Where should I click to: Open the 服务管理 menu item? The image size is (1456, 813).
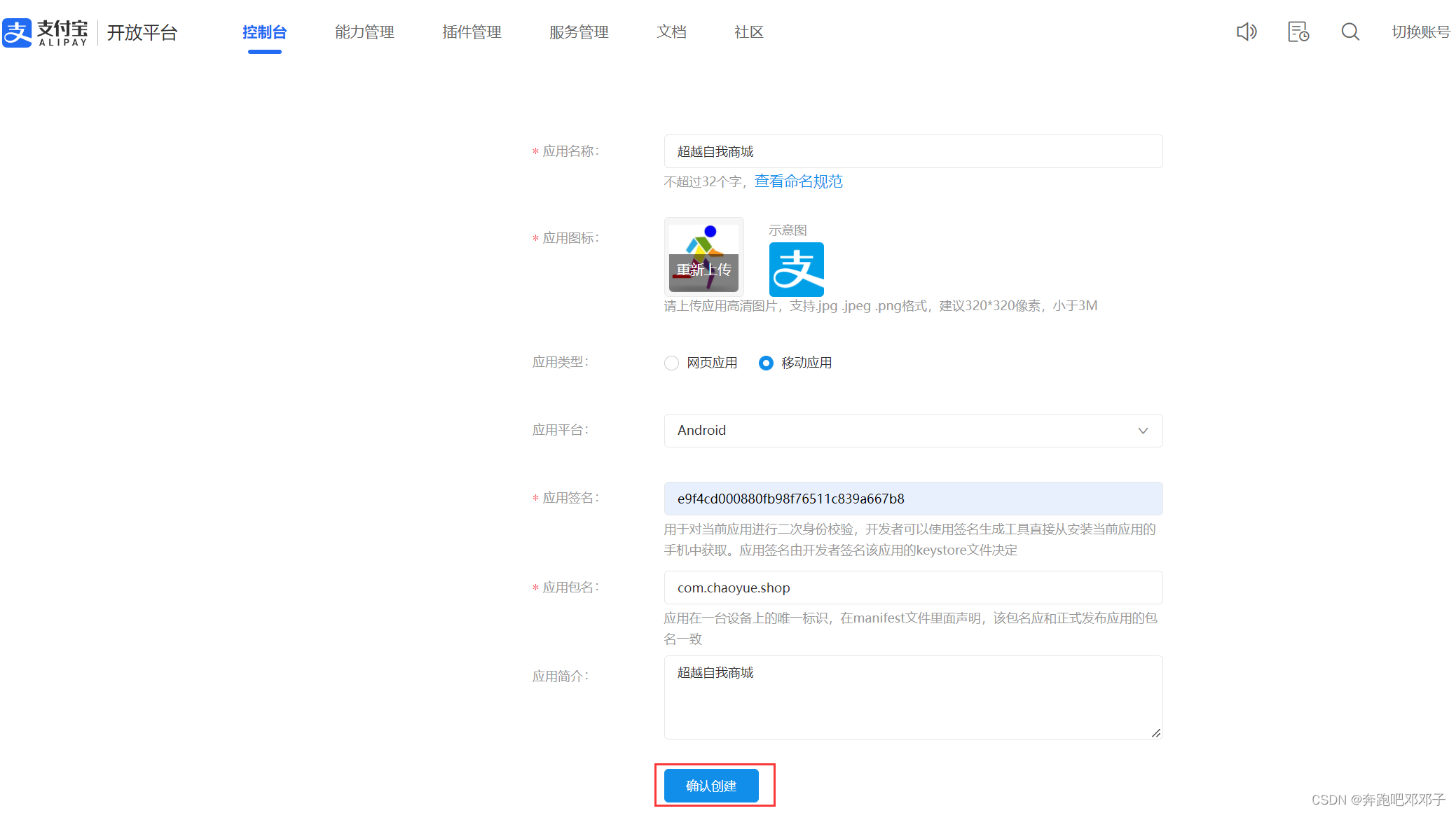pos(579,32)
